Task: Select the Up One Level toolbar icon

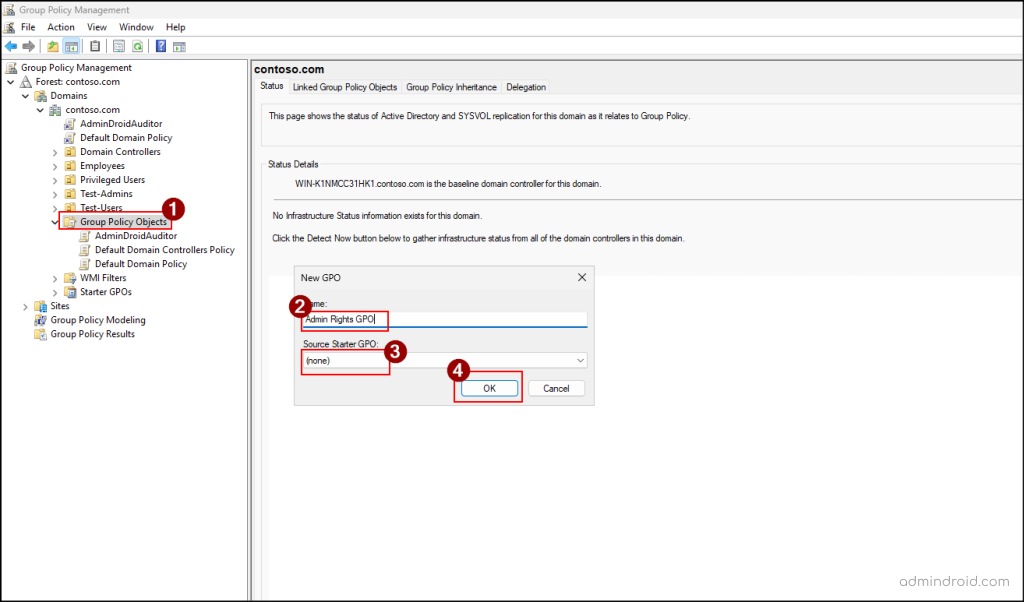Action: pos(52,45)
